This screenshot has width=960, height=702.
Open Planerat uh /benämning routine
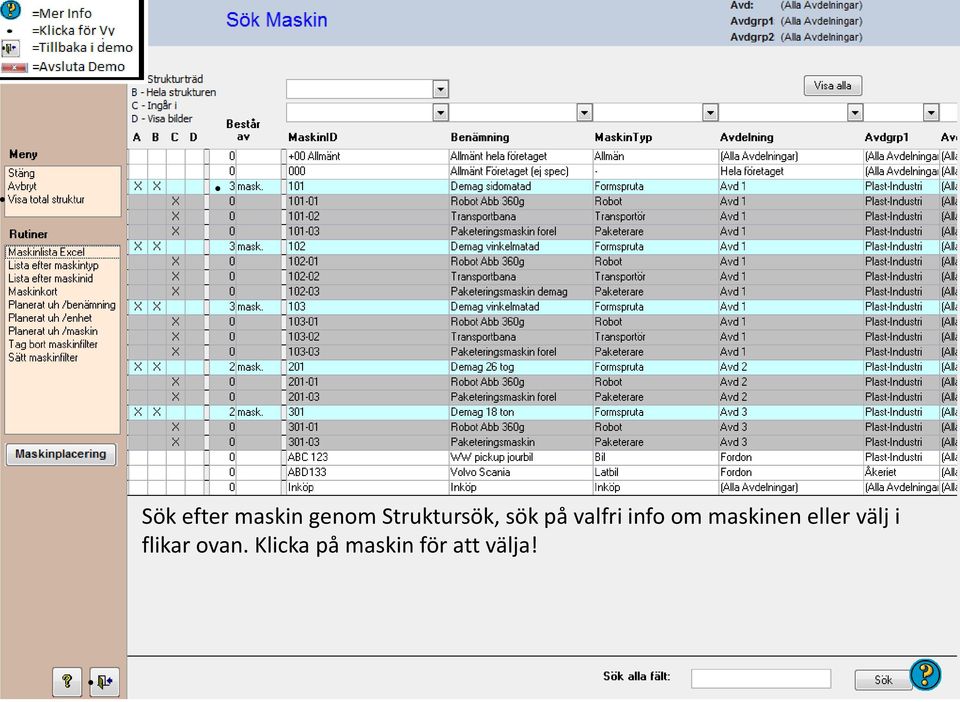(62, 305)
